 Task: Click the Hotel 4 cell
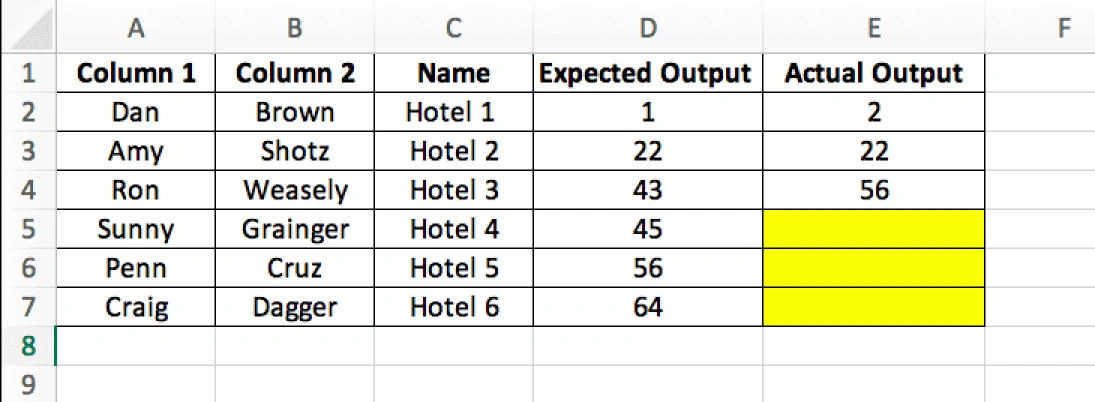click(x=453, y=229)
